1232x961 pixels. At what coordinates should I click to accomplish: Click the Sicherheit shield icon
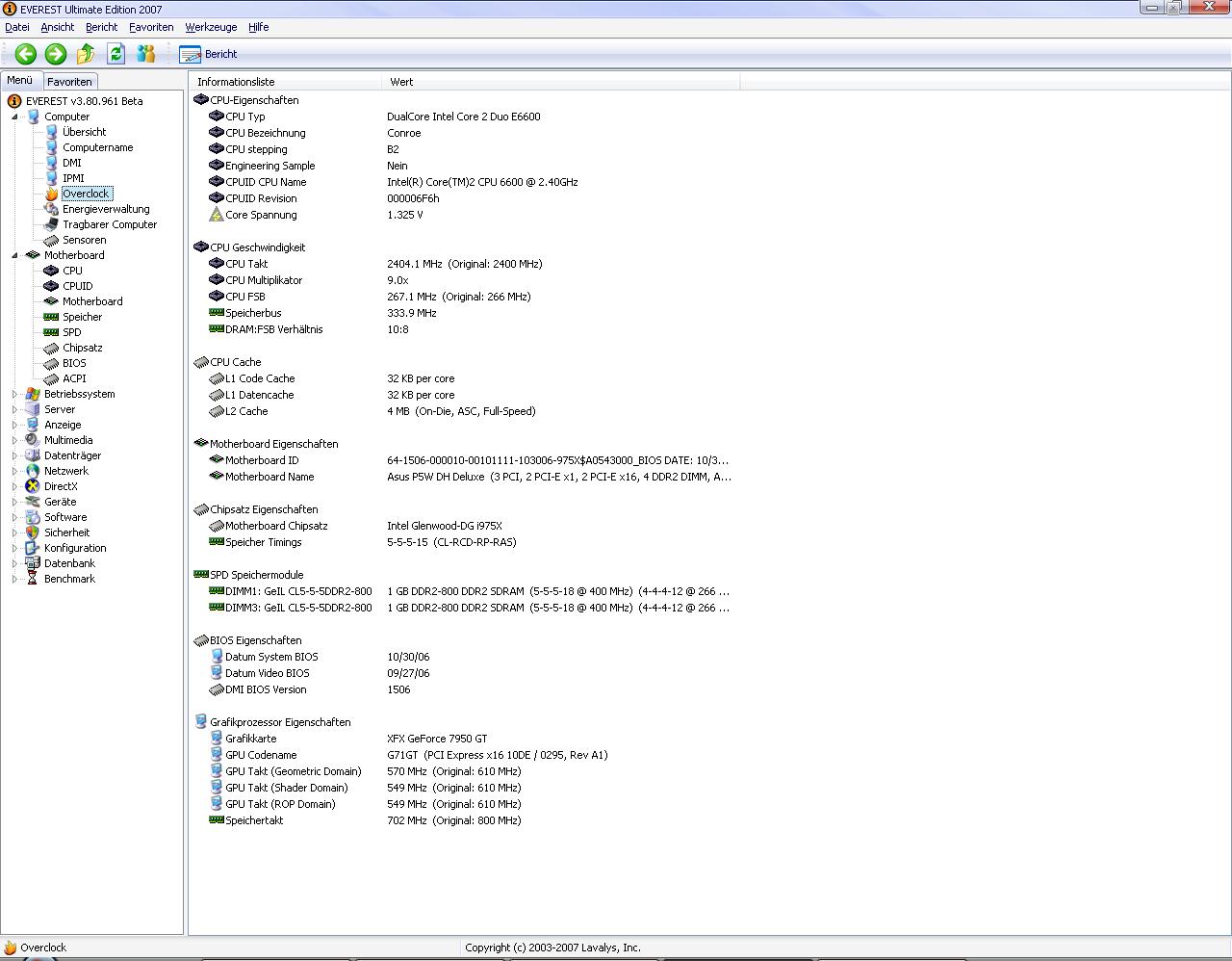tap(33, 532)
